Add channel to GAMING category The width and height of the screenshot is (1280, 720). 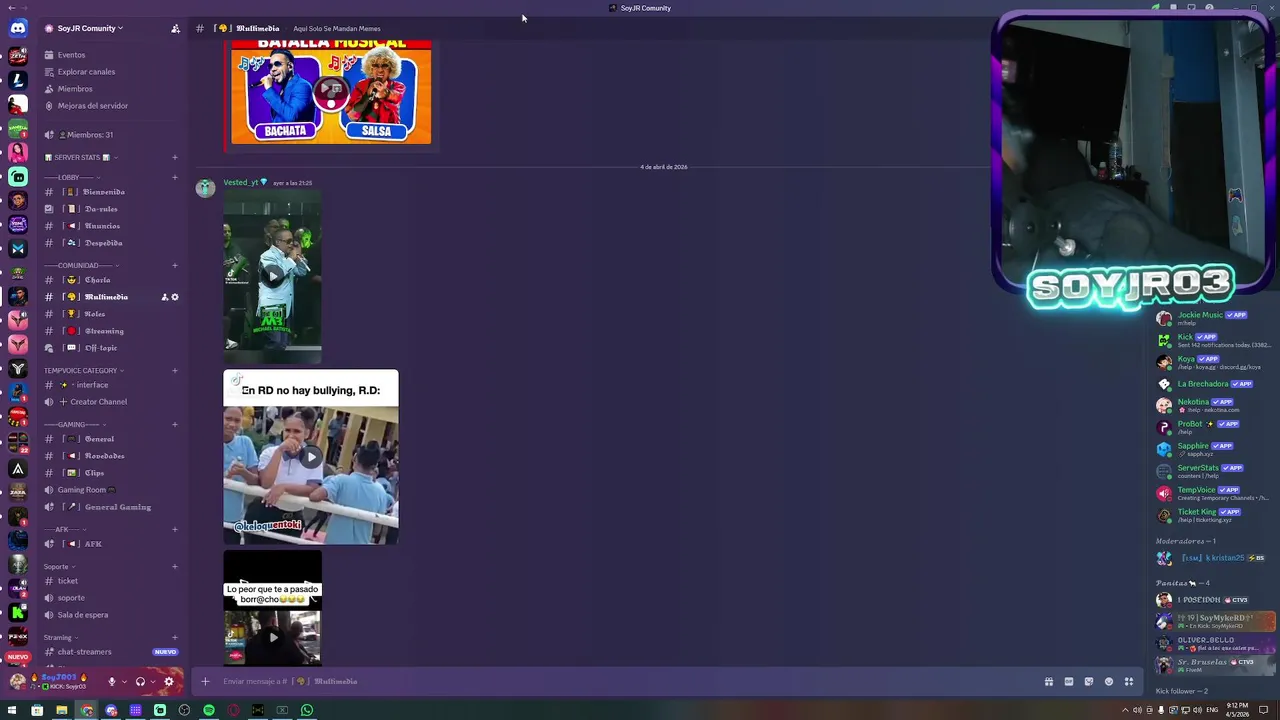pyautogui.click(x=174, y=424)
